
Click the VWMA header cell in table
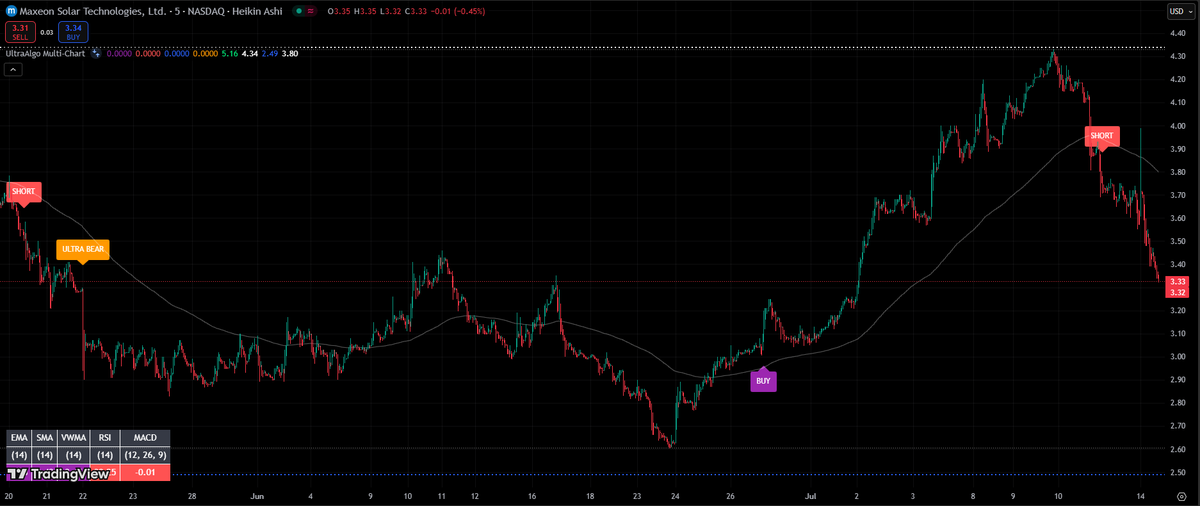point(73,438)
